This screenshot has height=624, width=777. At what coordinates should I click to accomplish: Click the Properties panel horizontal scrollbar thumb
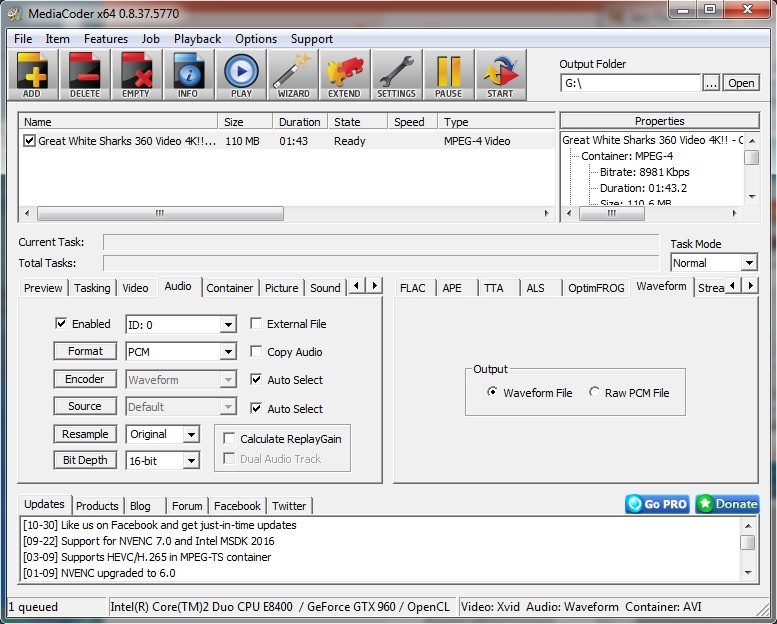pyautogui.click(x=612, y=214)
